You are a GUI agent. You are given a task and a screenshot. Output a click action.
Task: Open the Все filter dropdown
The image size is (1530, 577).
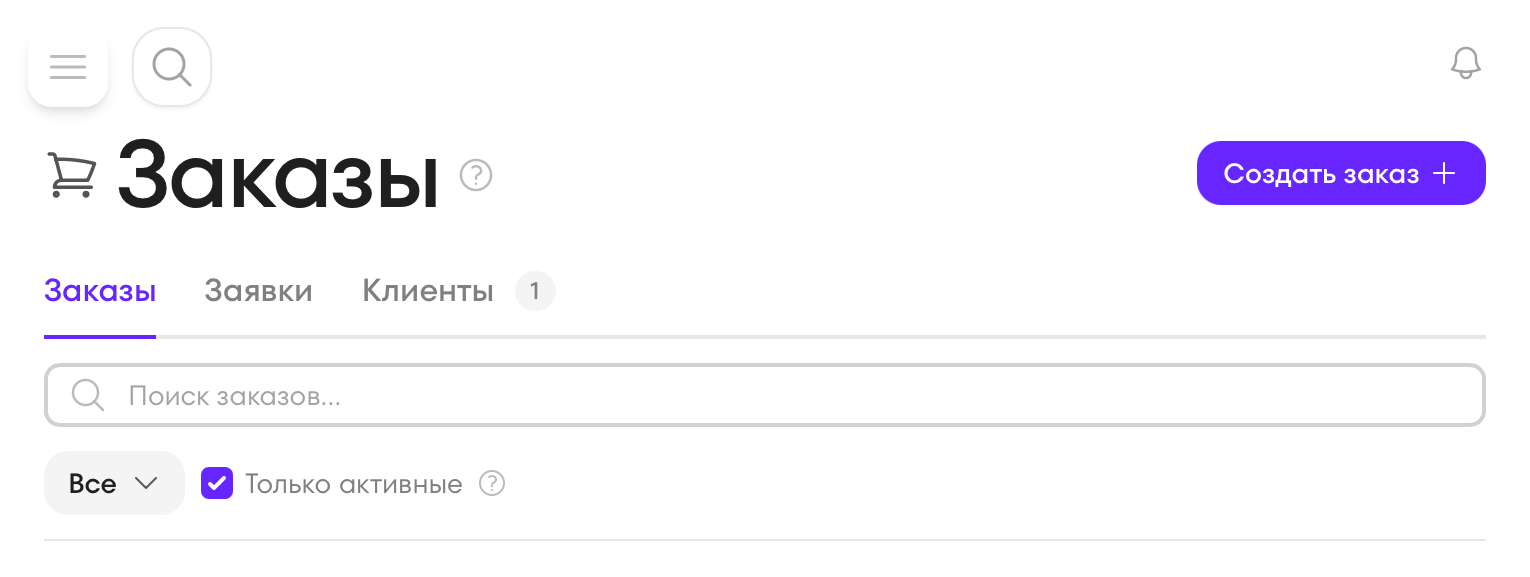tap(114, 484)
